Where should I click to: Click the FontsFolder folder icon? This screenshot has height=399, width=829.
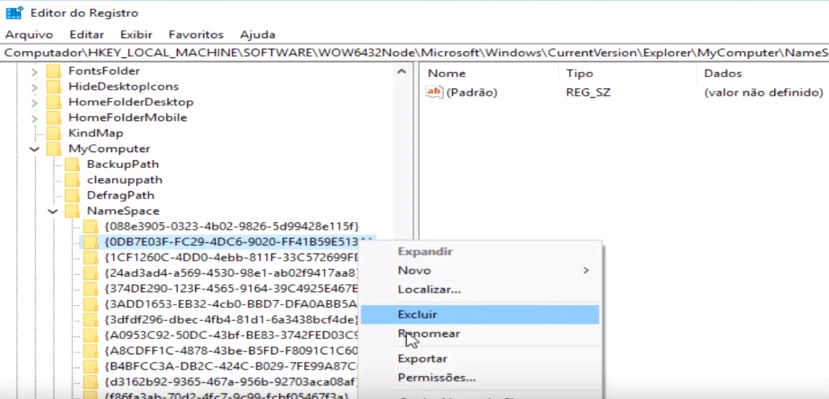click(x=53, y=71)
